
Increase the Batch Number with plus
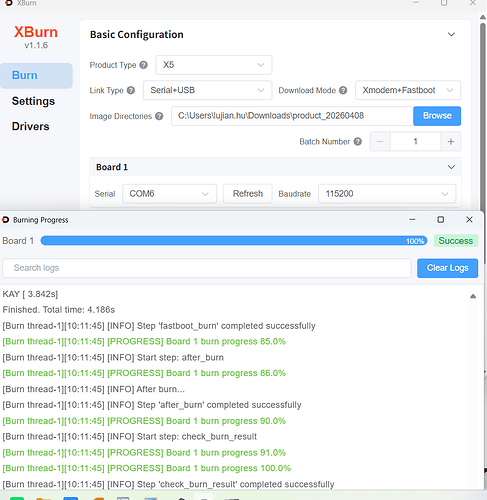451,142
